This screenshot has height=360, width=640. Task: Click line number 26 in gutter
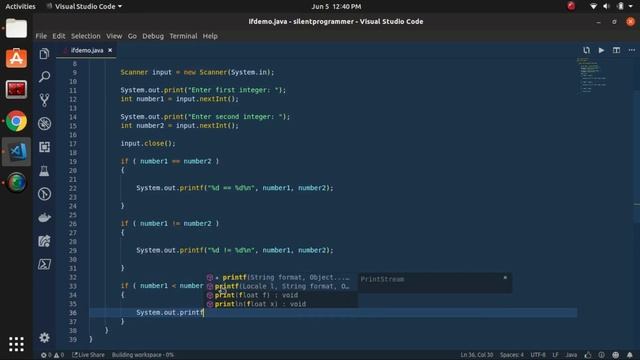pyautogui.click(x=73, y=224)
